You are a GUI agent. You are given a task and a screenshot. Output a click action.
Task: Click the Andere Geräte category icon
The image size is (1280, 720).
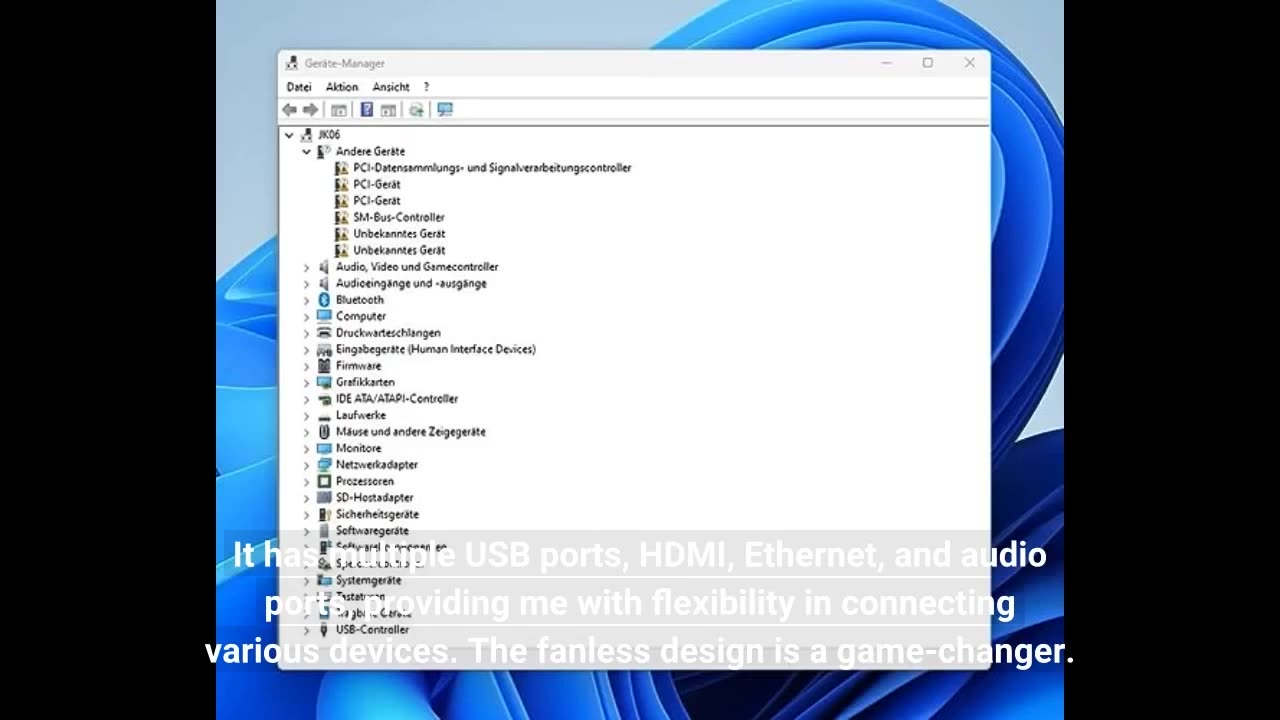coord(324,151)
